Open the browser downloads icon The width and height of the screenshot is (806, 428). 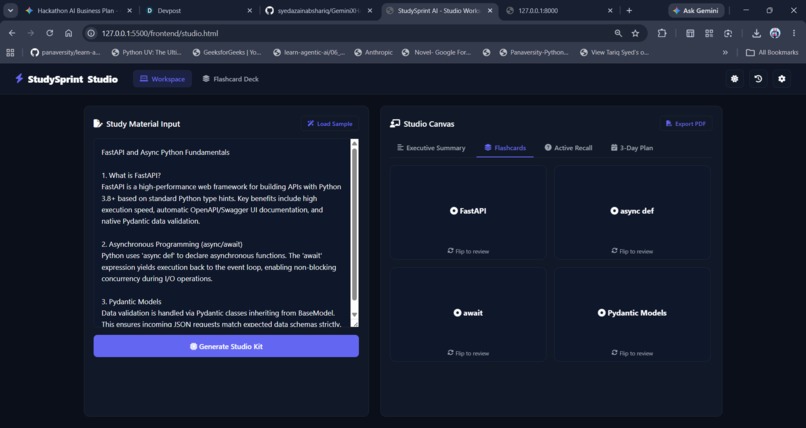pyautogui.click(x=756, y=33)
